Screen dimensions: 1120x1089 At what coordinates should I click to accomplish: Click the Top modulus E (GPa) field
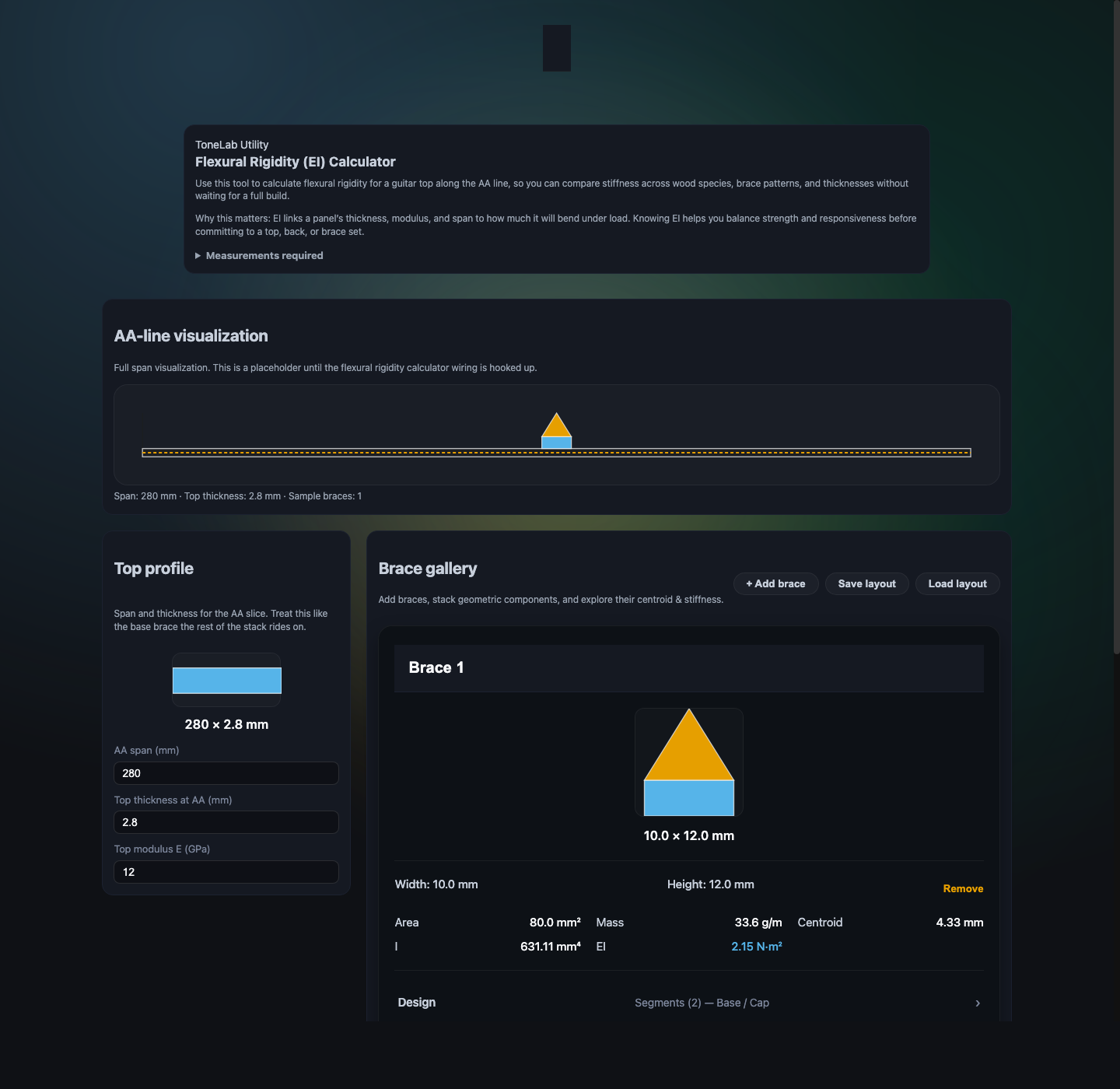[226, 872]
